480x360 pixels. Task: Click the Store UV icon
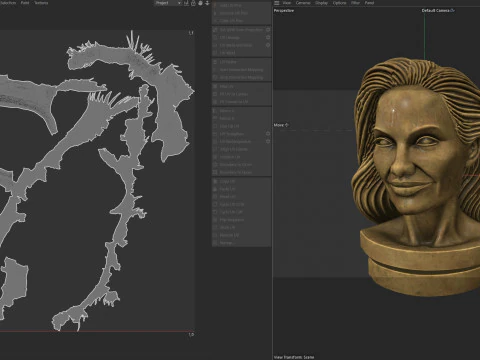tap(215, 227)
